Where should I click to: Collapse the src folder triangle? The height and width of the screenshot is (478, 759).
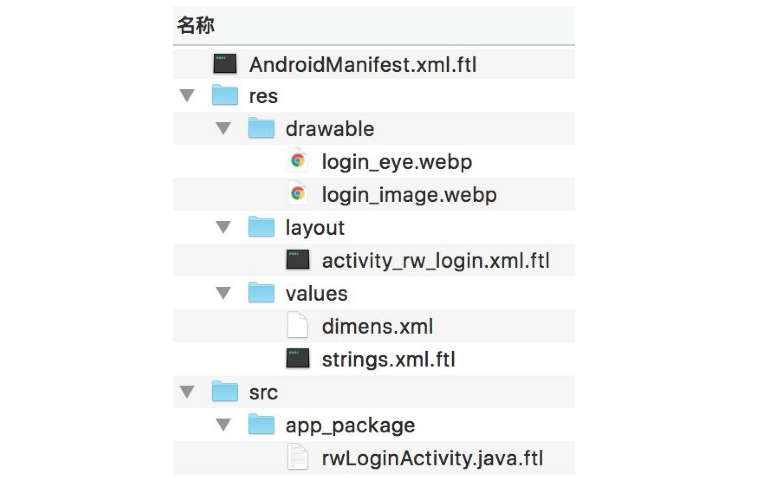pos(187,392)
